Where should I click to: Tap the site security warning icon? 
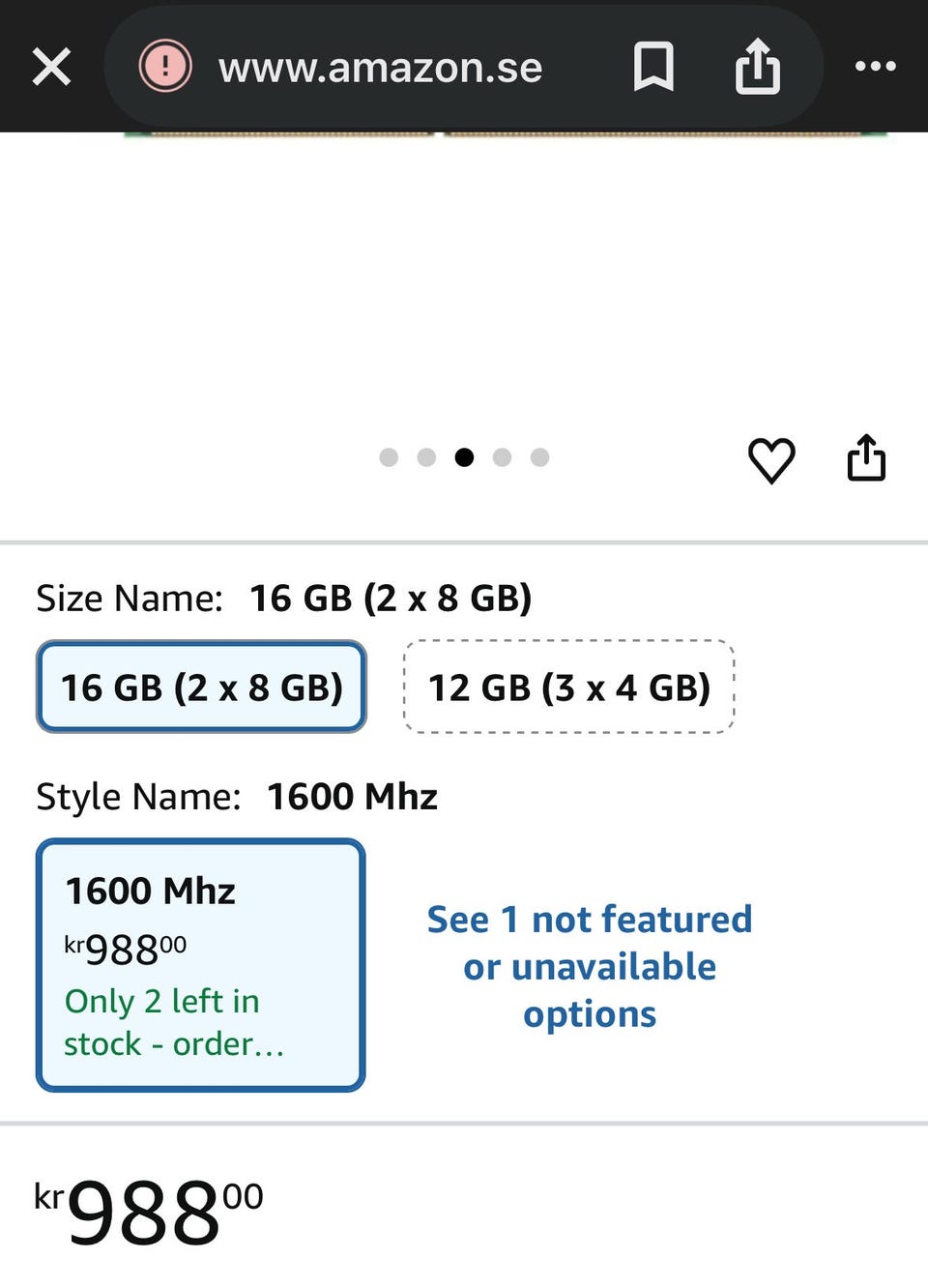pos(165,67)
